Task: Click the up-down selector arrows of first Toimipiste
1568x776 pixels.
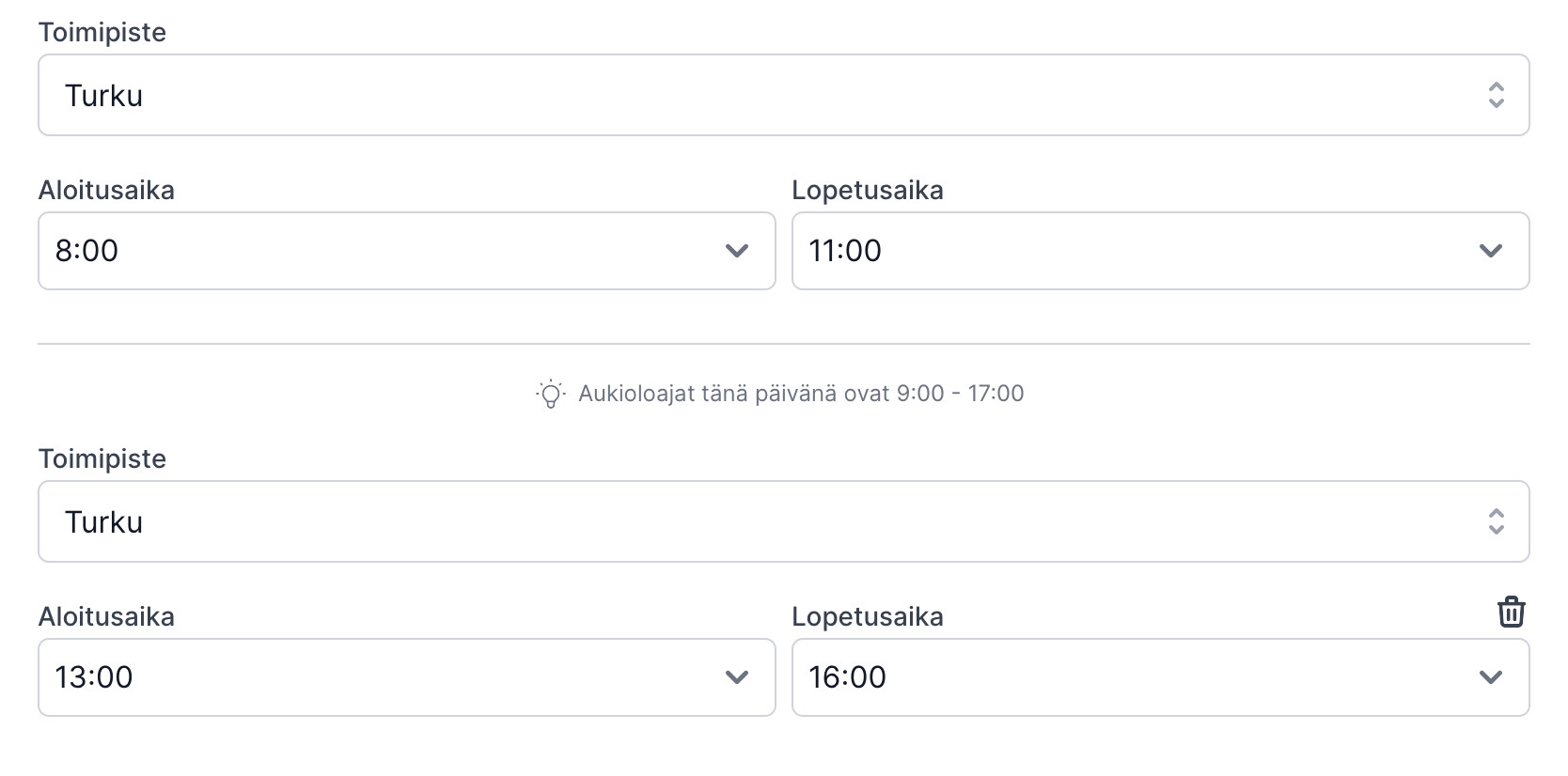Action: click(1496, 95)
